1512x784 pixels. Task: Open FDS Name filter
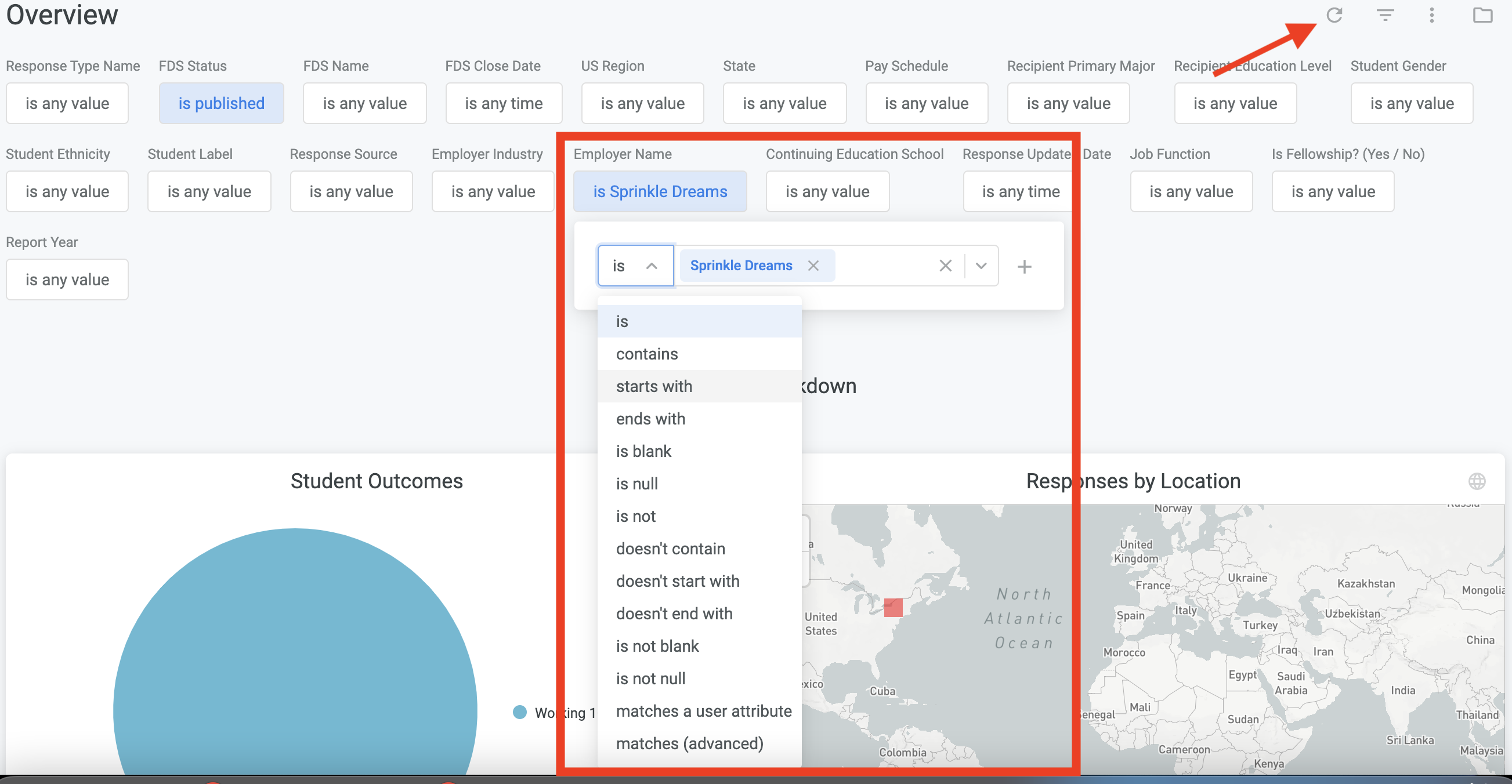364,103
